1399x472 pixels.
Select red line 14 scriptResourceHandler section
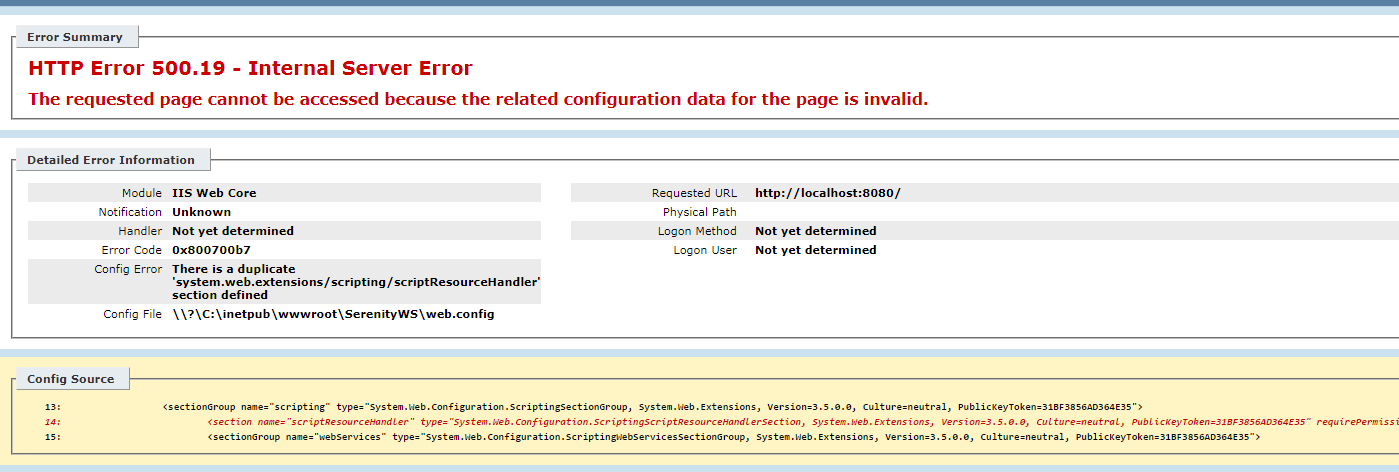(x=803, y=422)
